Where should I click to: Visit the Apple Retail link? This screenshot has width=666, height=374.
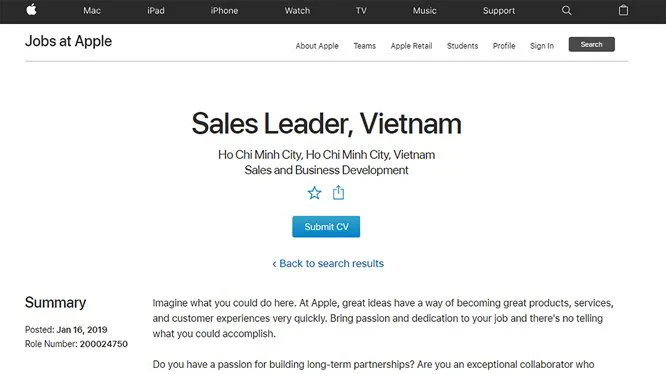click(x=411, y=46)
